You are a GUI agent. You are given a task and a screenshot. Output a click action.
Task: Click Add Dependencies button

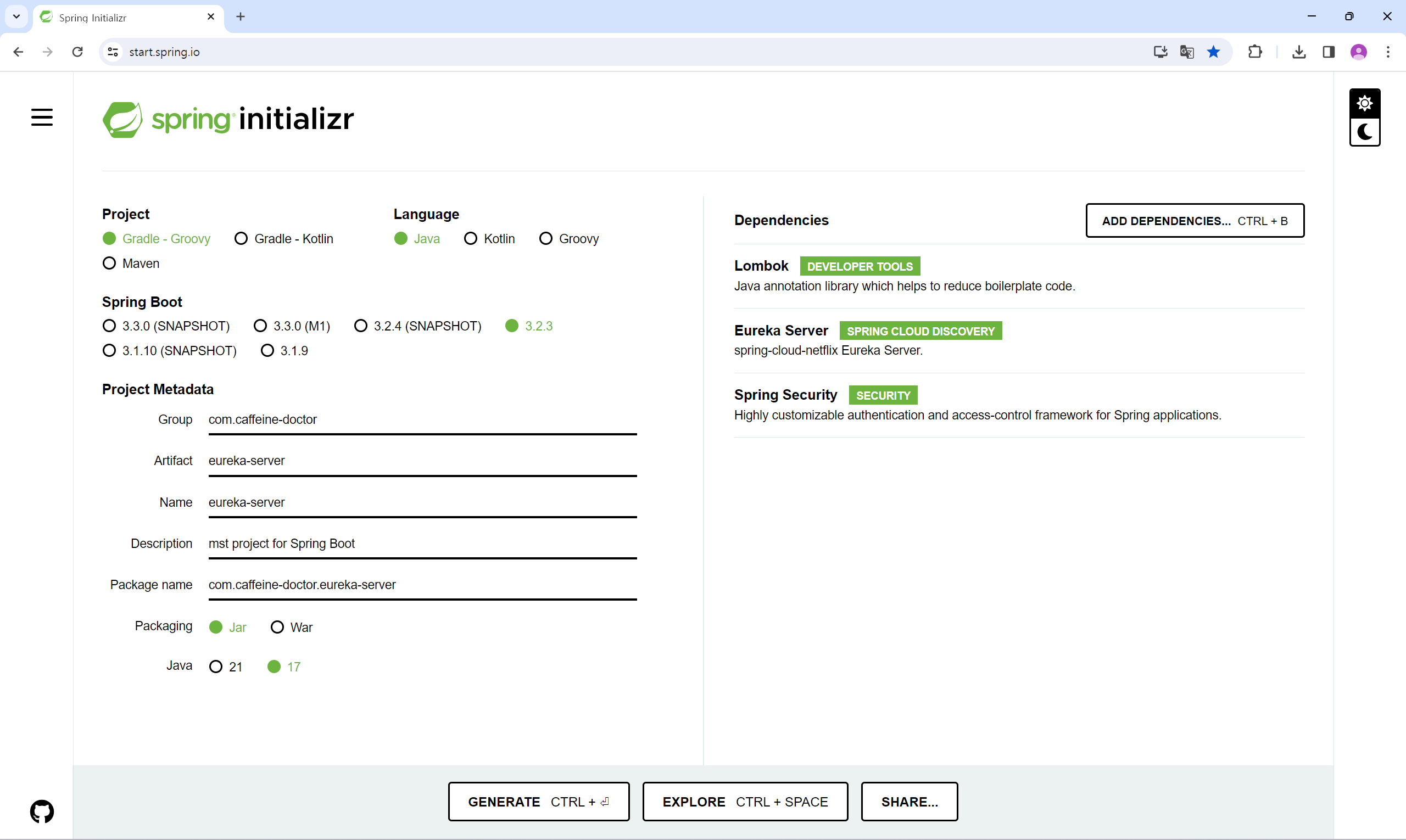(1194, 221)
